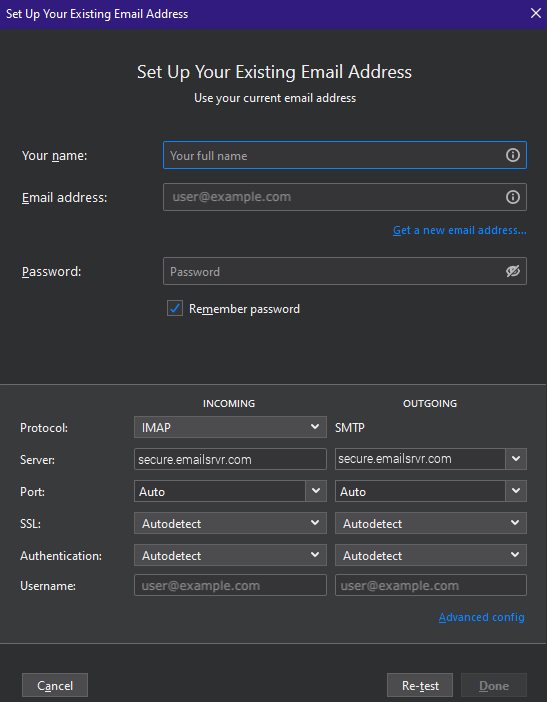Open the Advanced config link
Image resolution: width=547 pixels, height=702 pixels.
(x=481, y=617)
